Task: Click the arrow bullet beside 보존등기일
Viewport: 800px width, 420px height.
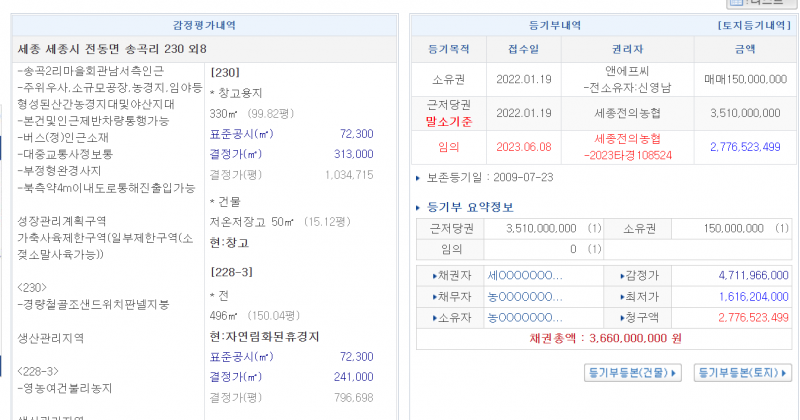Action: pyautogui.click(x=418, y=179)
